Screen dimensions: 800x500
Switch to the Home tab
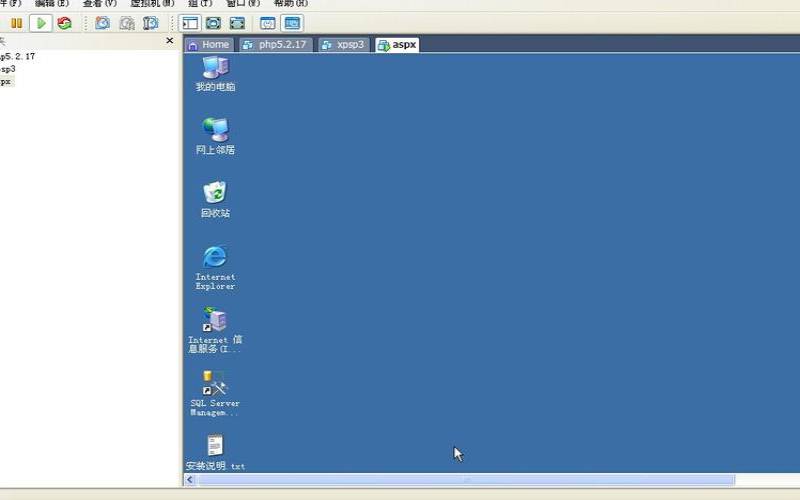point(209,45)
